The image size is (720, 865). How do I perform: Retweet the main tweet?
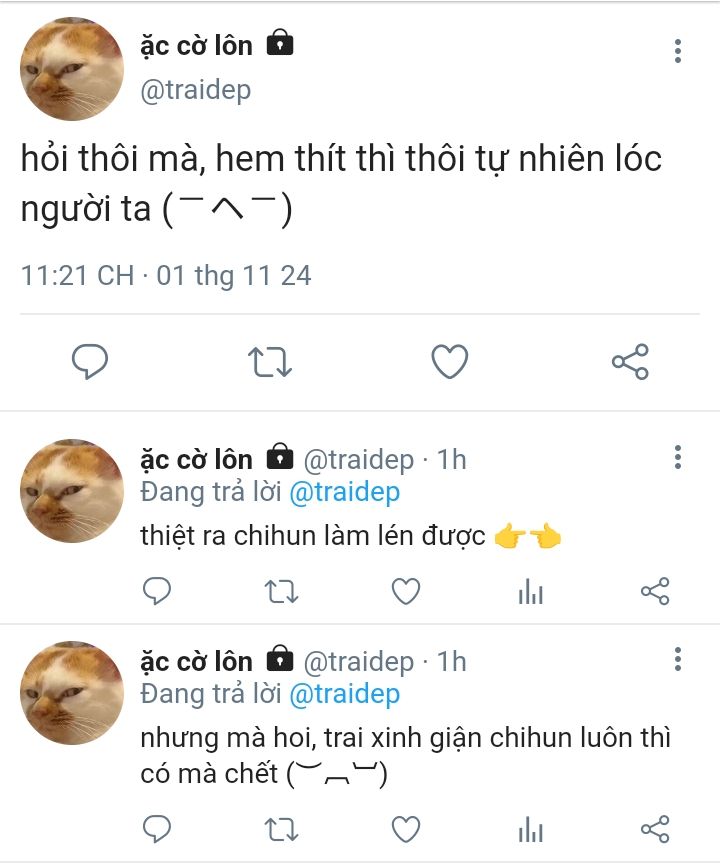[x=269, y=362]
